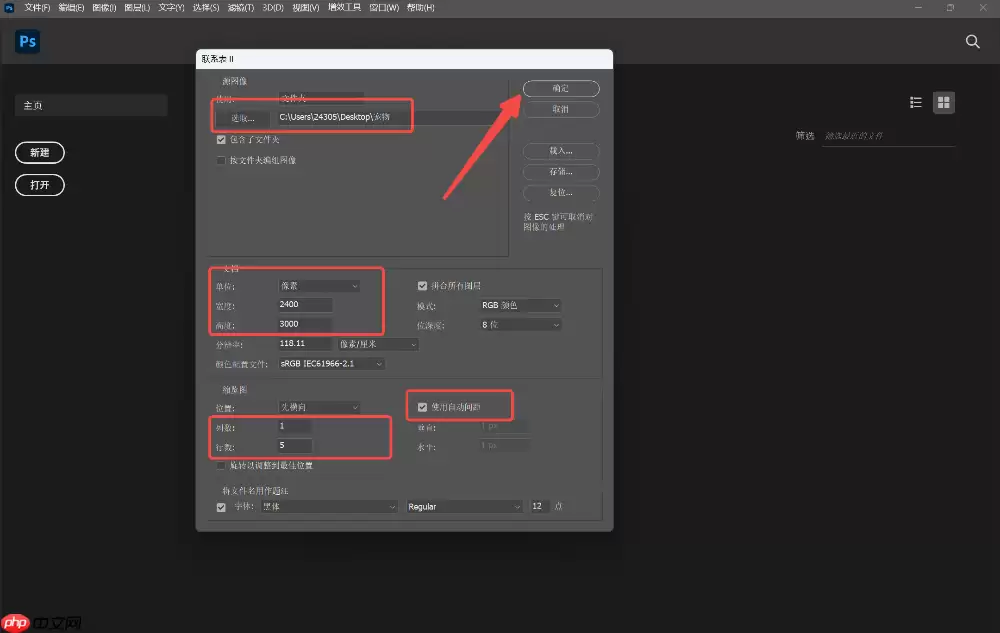Open the 单位 units dropdown

click(320, 285)
